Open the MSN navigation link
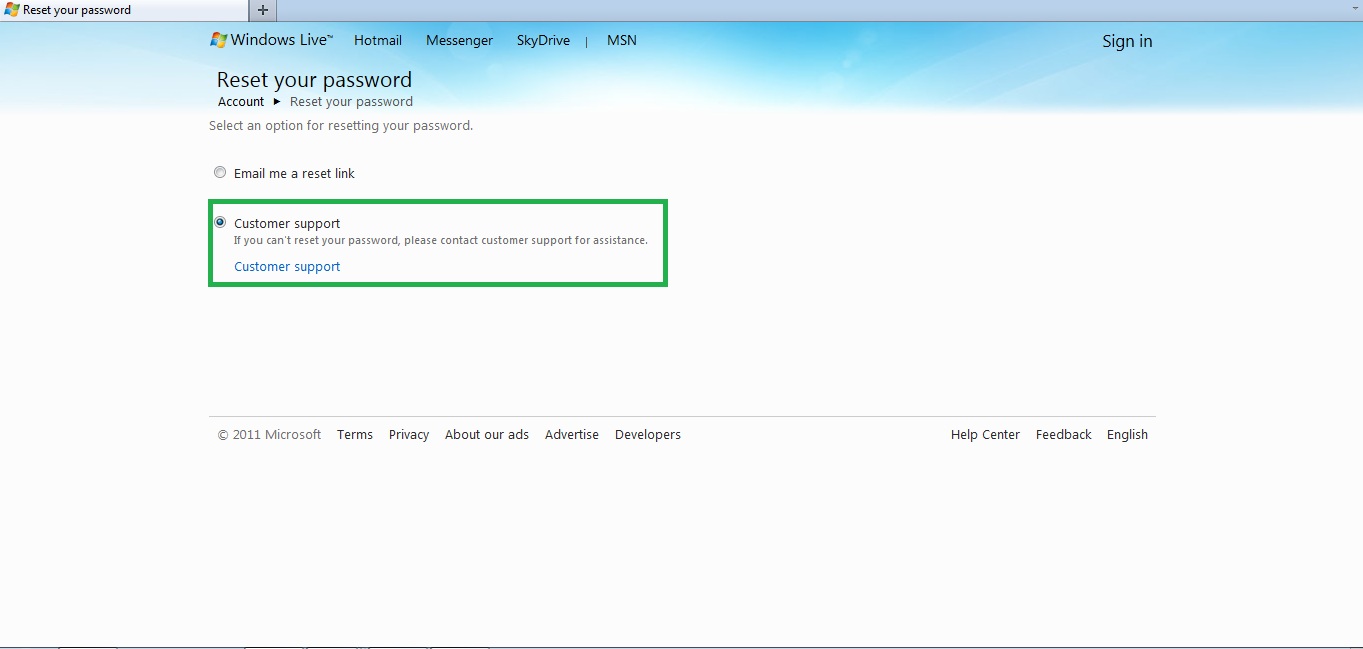Screen dimensions: 1363x649 tap(621, 40)
